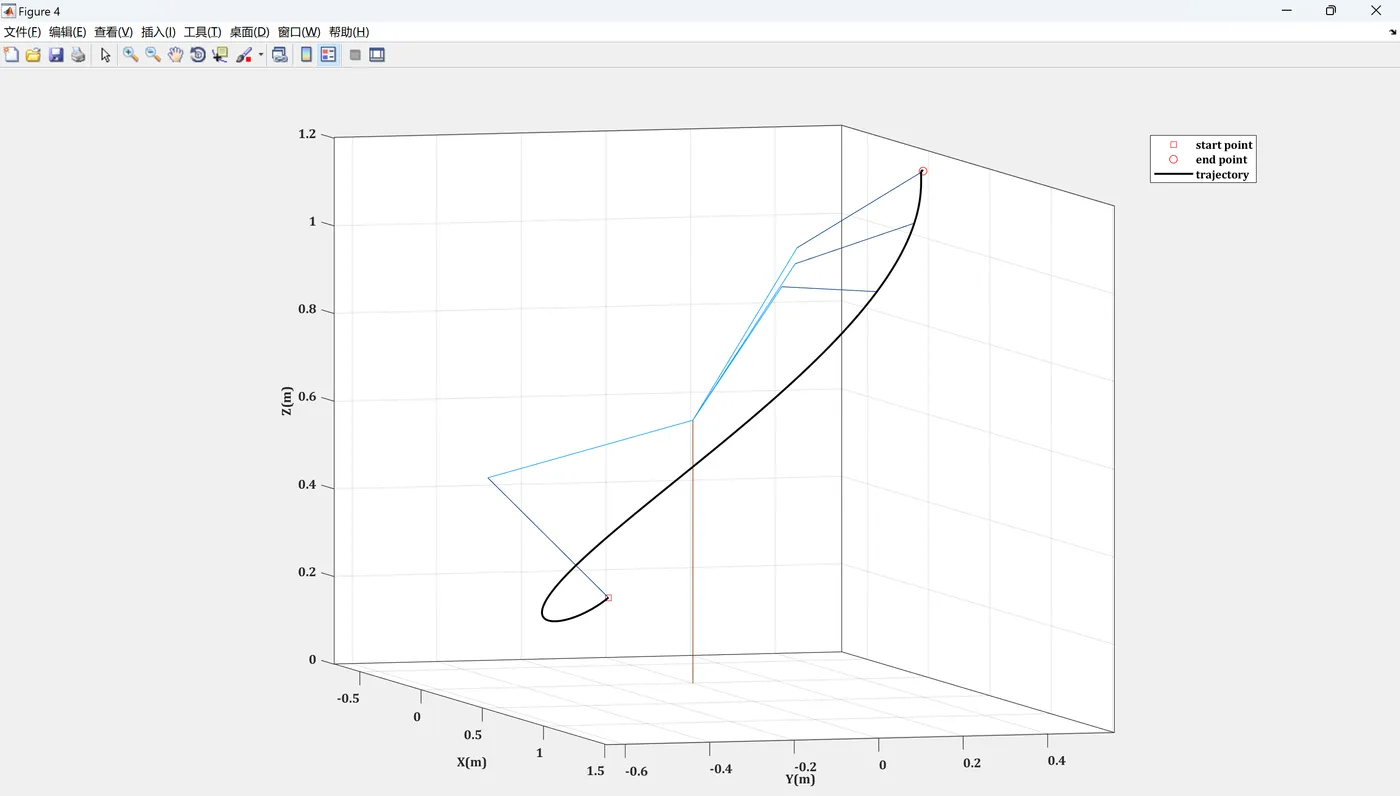The image size is (1400, 796).
Task: Open the 窗口(W) menu
Action: [x=299, y=32]
